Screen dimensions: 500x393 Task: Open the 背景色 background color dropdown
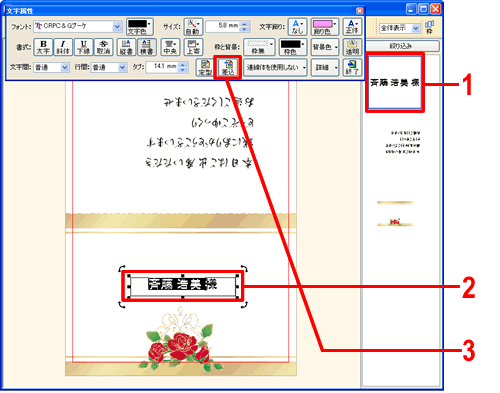click(x=325, y=47)
